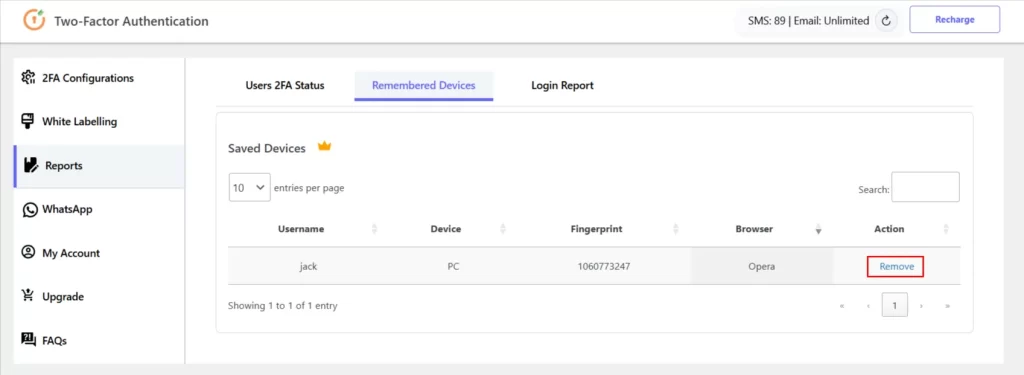This screenshot has height=375, width=1024.
Task: Select White Labelling paint roller icon
Action: (28, 122)
